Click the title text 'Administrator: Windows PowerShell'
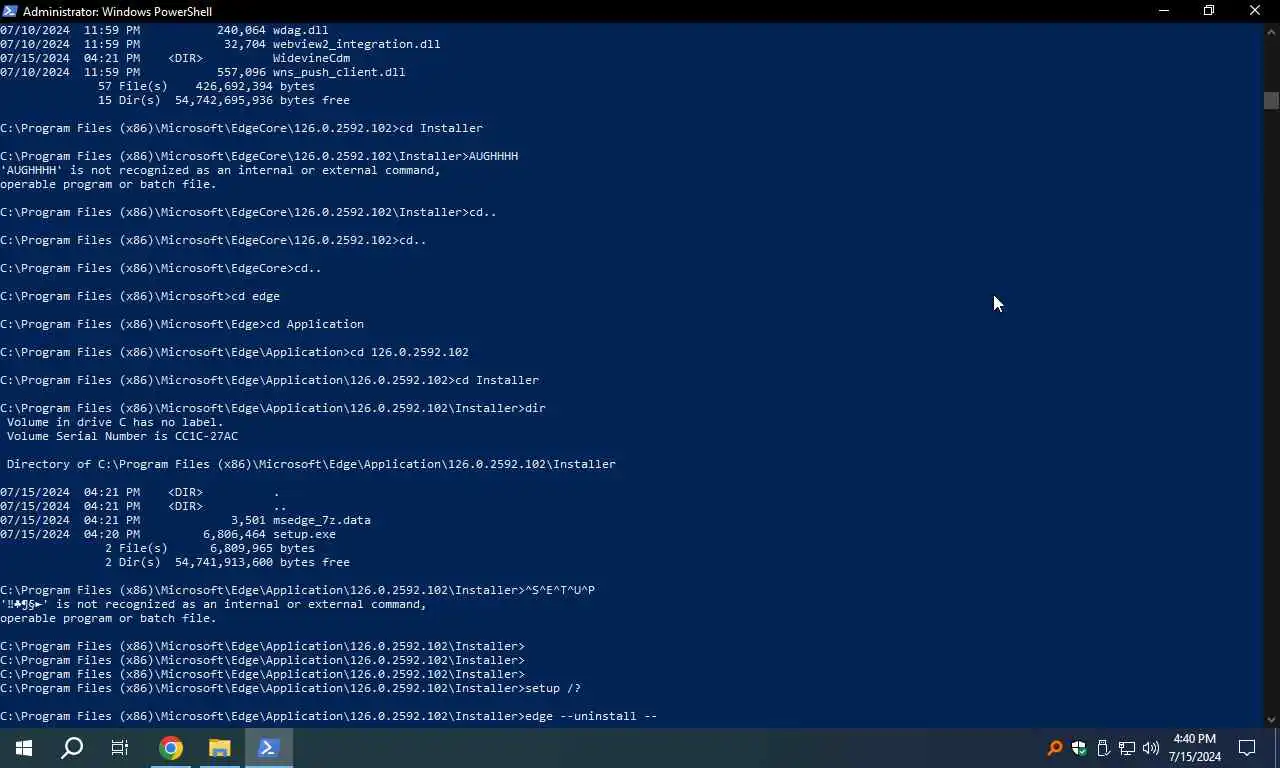Image resolution: width=1280 pixels, height=768 pixels. point(117,11)
